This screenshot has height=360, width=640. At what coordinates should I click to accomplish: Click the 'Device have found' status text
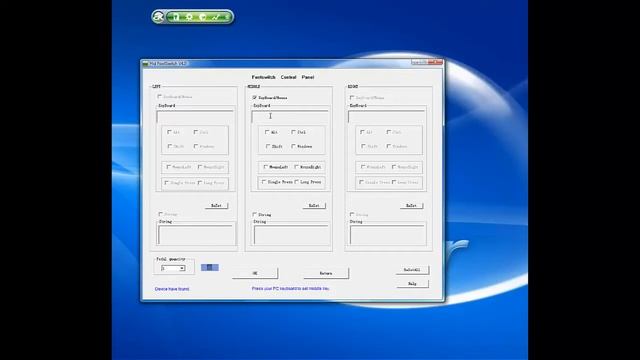coord(172,289)
